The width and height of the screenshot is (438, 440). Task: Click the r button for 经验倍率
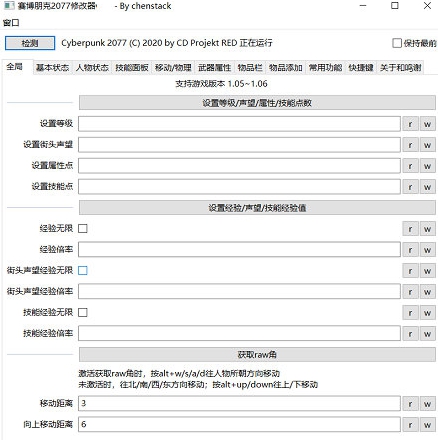410,250
